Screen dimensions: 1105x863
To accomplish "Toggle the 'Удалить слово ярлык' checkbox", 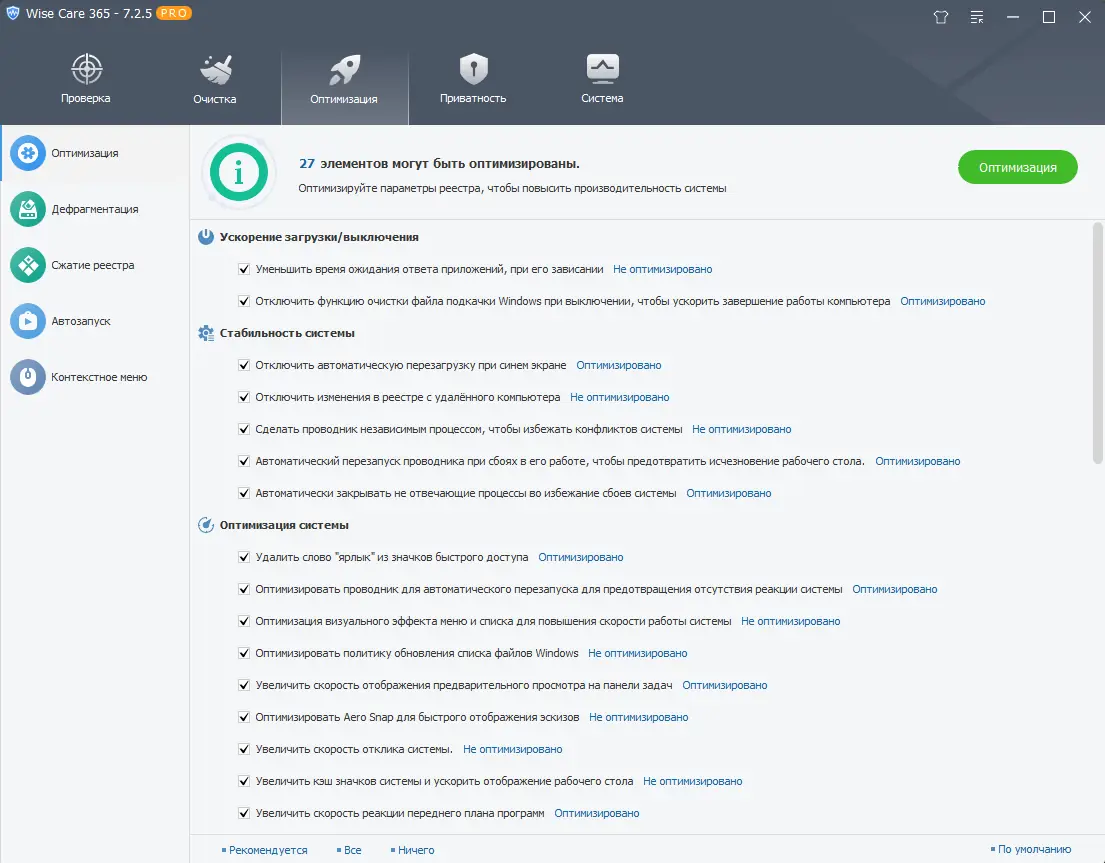I will click(244, 557).
